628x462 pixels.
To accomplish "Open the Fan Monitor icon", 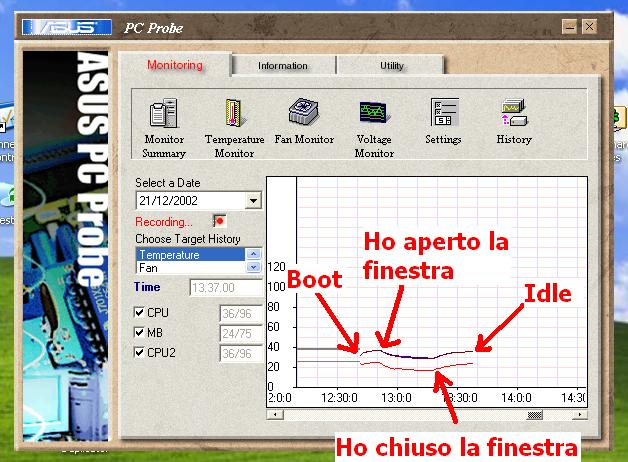I will (x=304, y=111).
